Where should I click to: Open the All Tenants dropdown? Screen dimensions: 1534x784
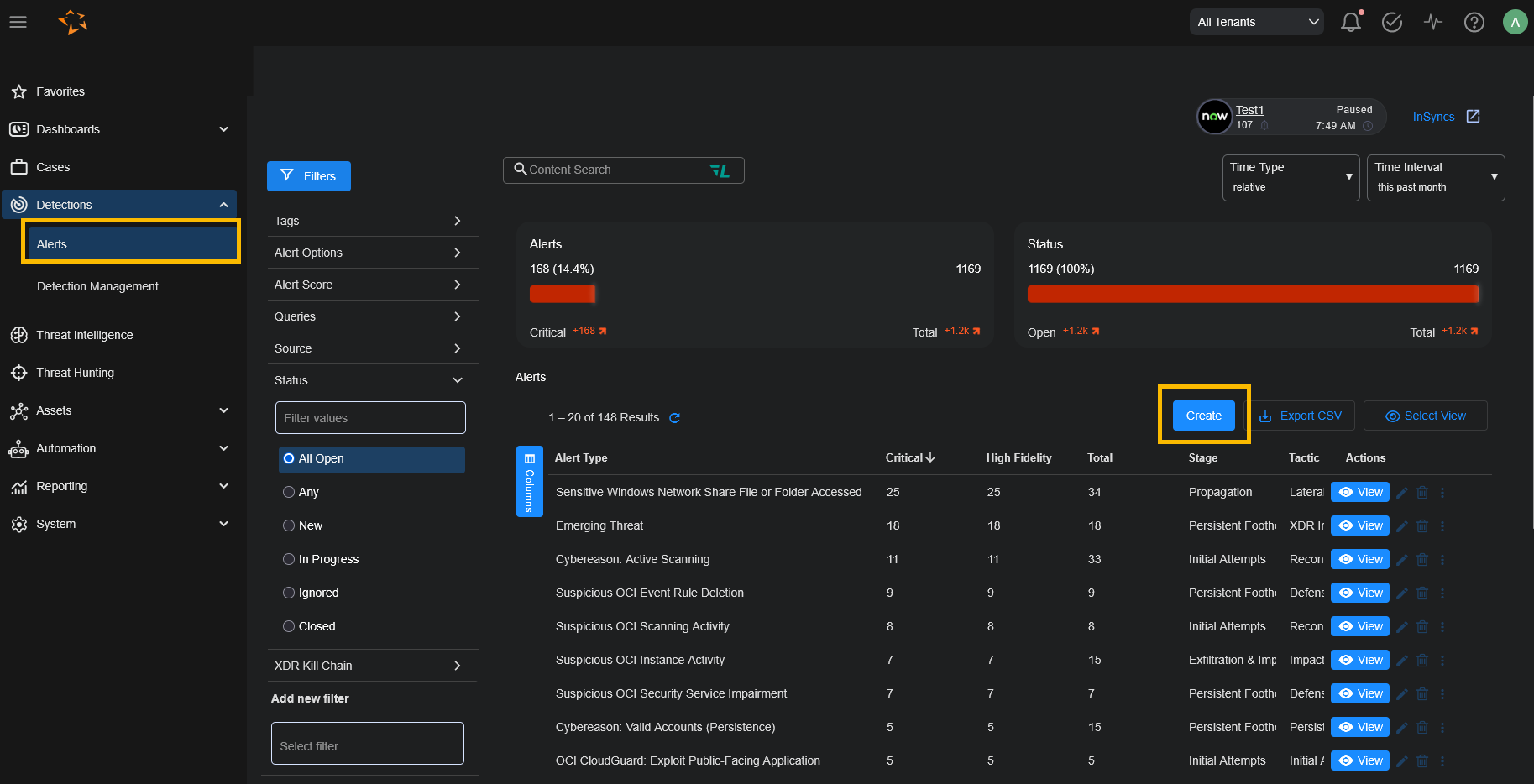[1256, 23]
